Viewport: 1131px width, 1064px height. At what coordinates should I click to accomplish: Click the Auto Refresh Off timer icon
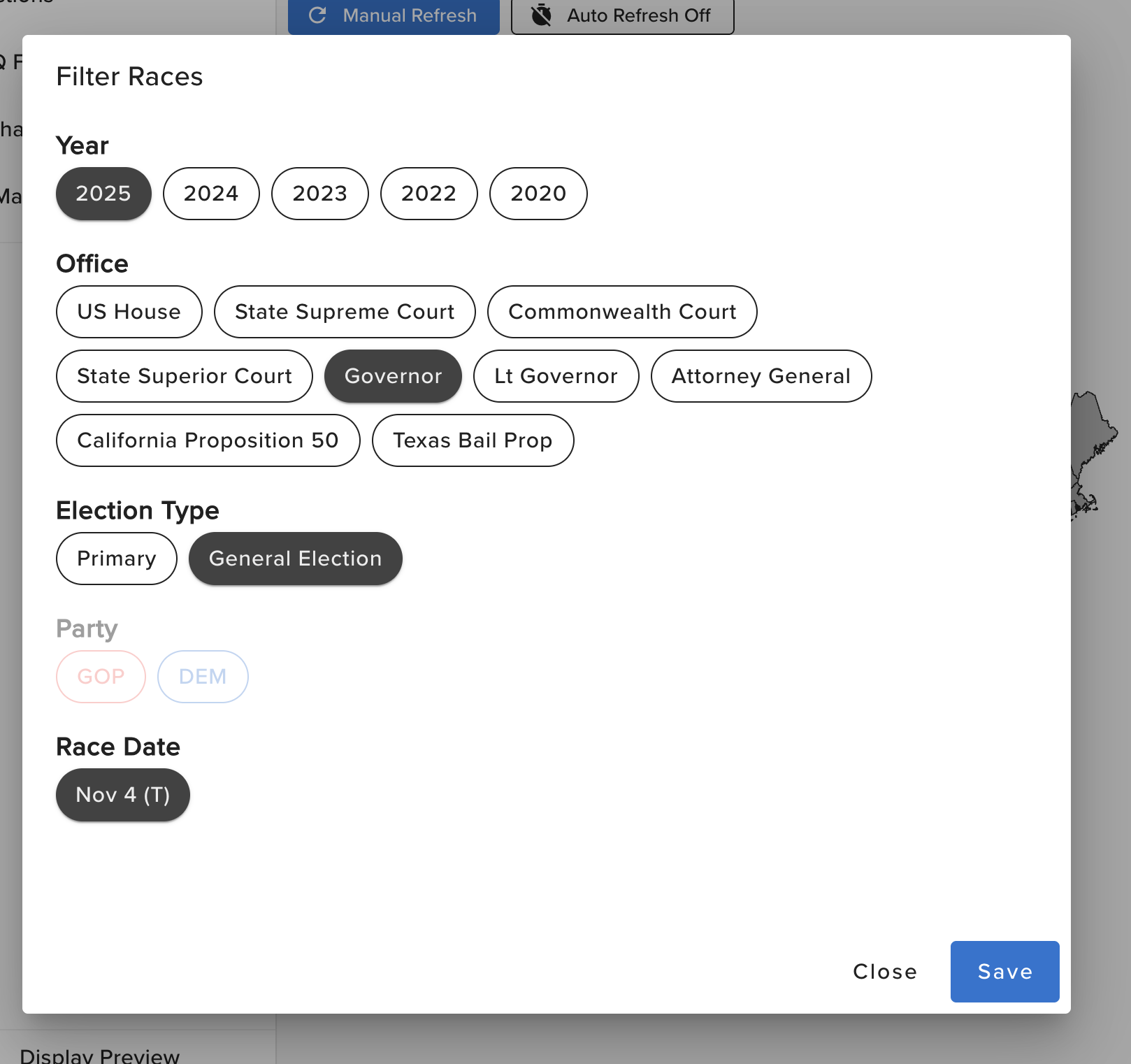pos(542,15)
